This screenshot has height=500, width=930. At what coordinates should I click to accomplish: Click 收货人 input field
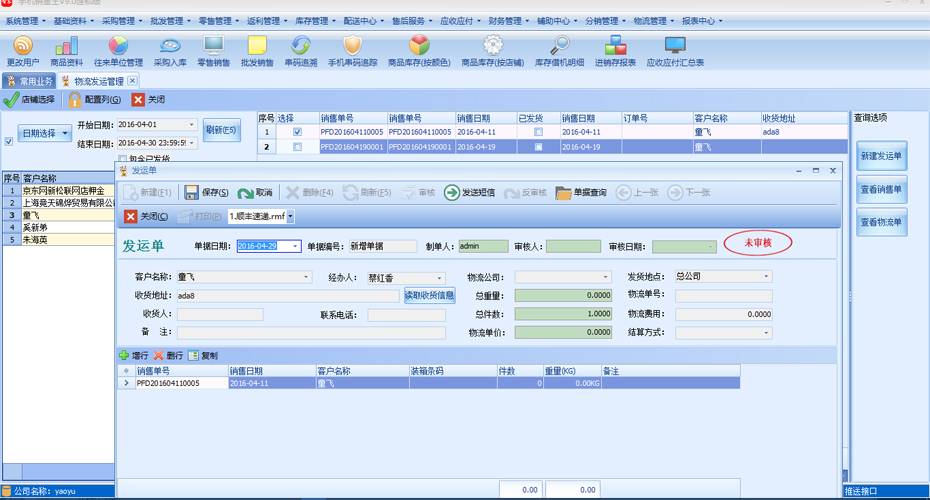(x=220, y=314)
